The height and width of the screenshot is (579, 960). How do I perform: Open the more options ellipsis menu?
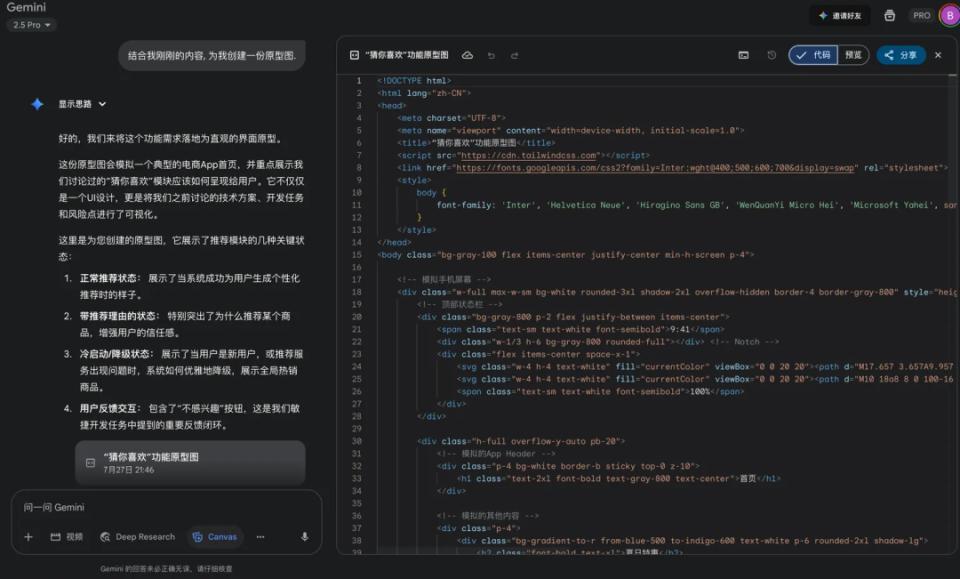click(x=260, y=537)
